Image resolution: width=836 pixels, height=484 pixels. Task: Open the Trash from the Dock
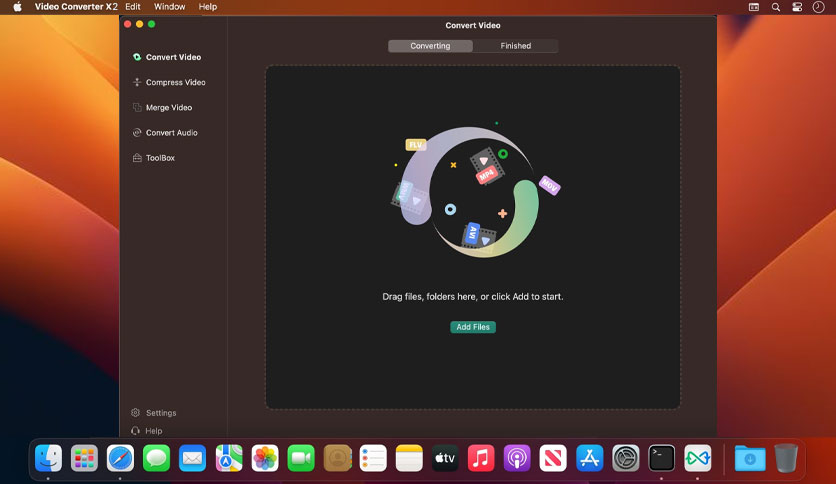[786, 458]
